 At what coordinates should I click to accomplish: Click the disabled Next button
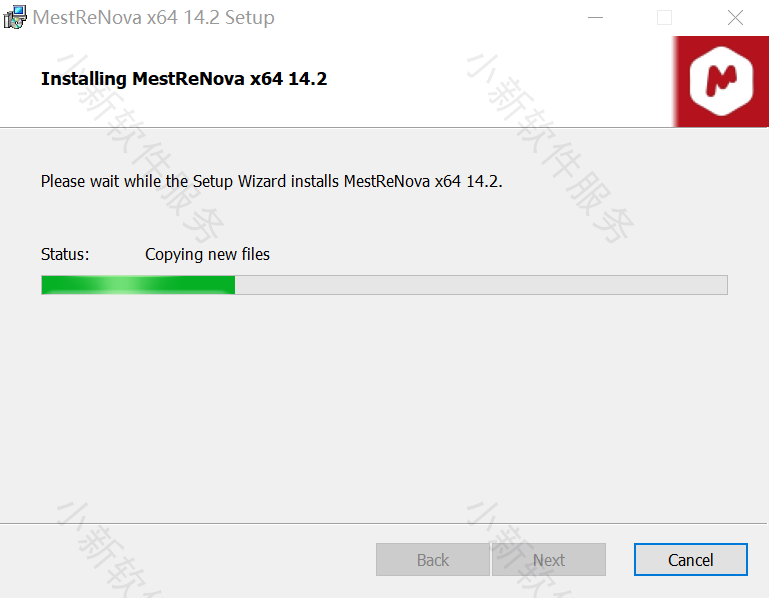point(549,559)
